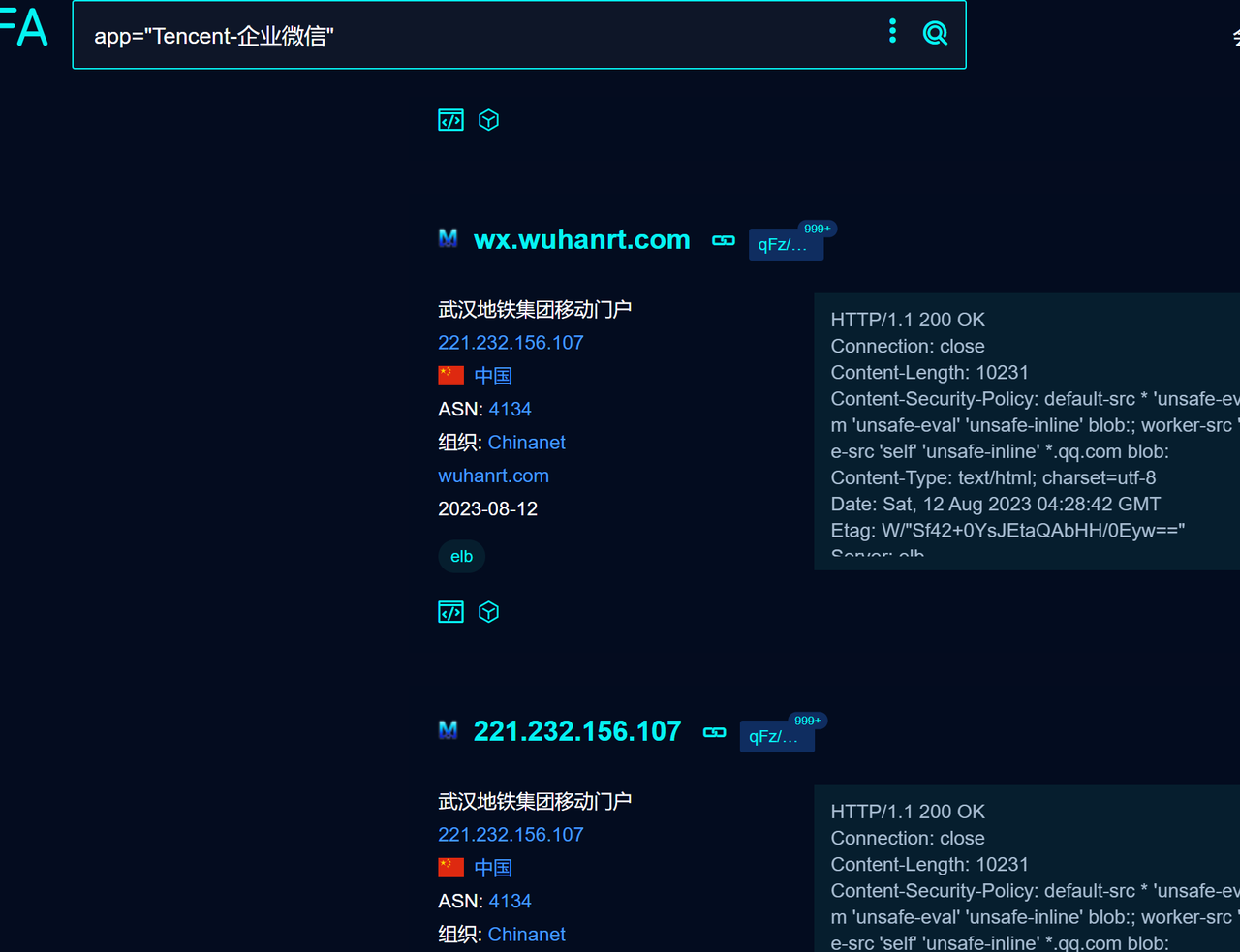Click the qFz/… tag beside the 221.232.156.107 heading
The width and height of the screenshot is (1240, 952).
coord(777,737)
